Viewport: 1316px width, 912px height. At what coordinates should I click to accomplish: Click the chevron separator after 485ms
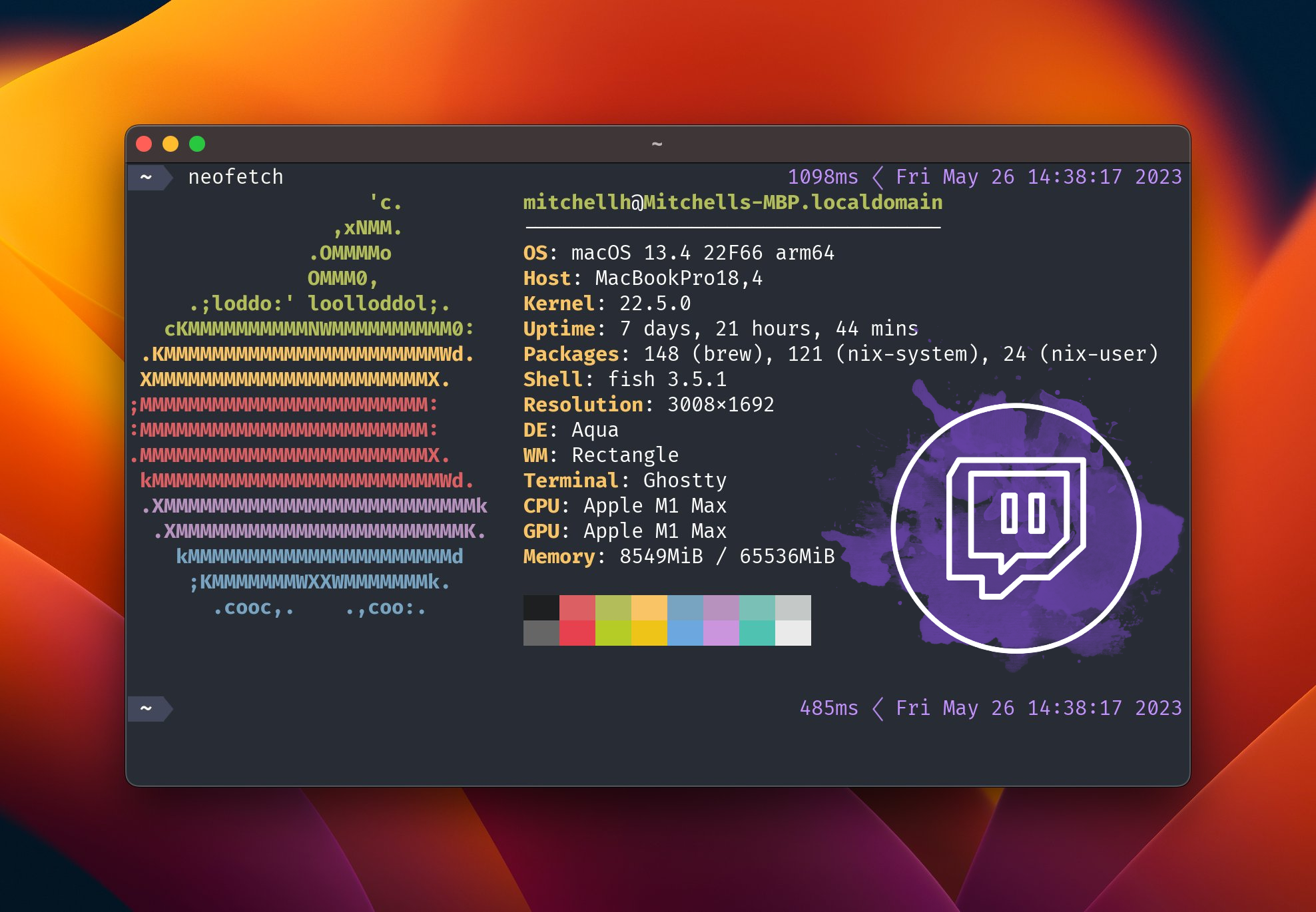tap(878, 708)
